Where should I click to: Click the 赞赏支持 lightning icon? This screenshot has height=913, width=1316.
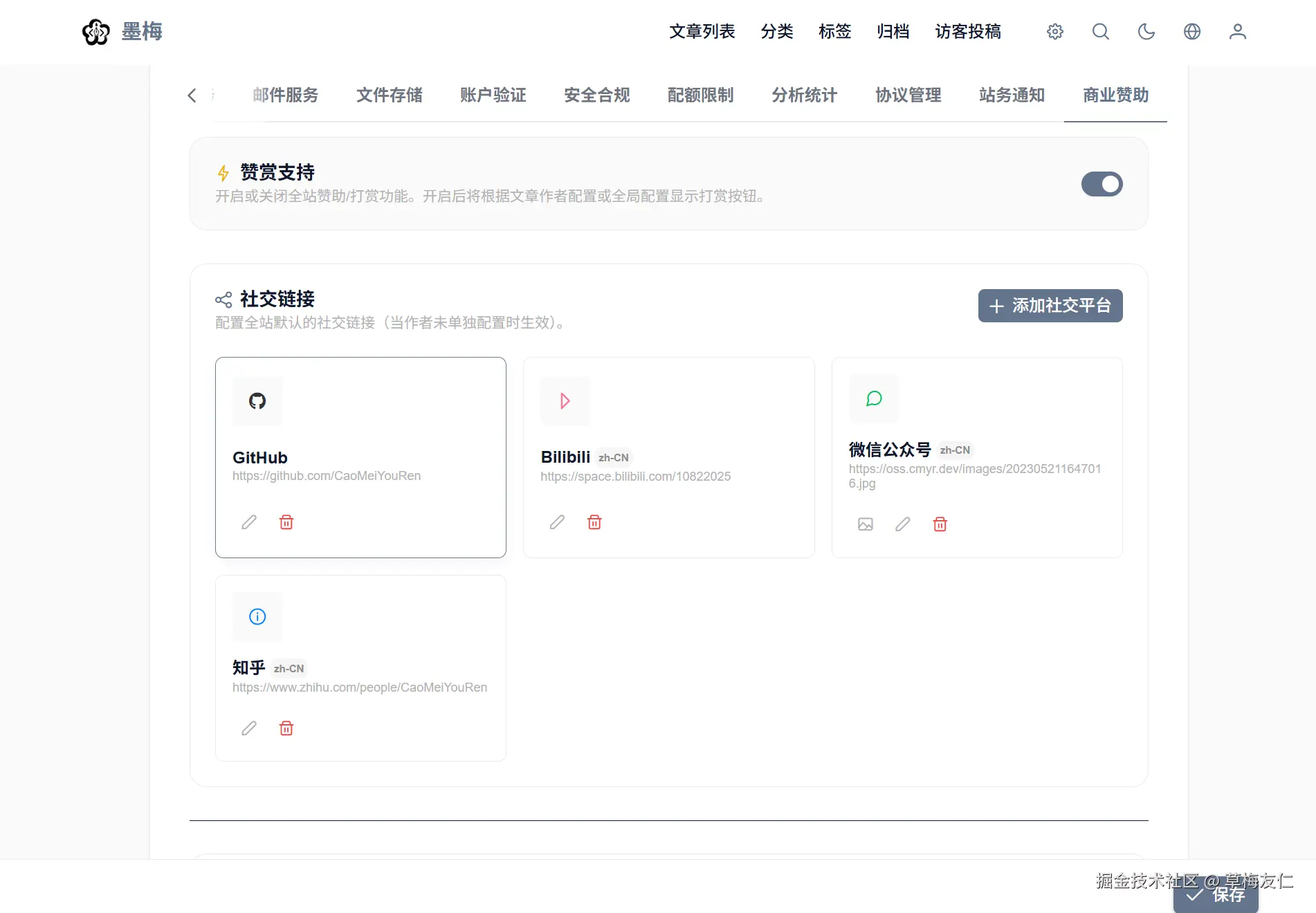click(x=223, y=173)
